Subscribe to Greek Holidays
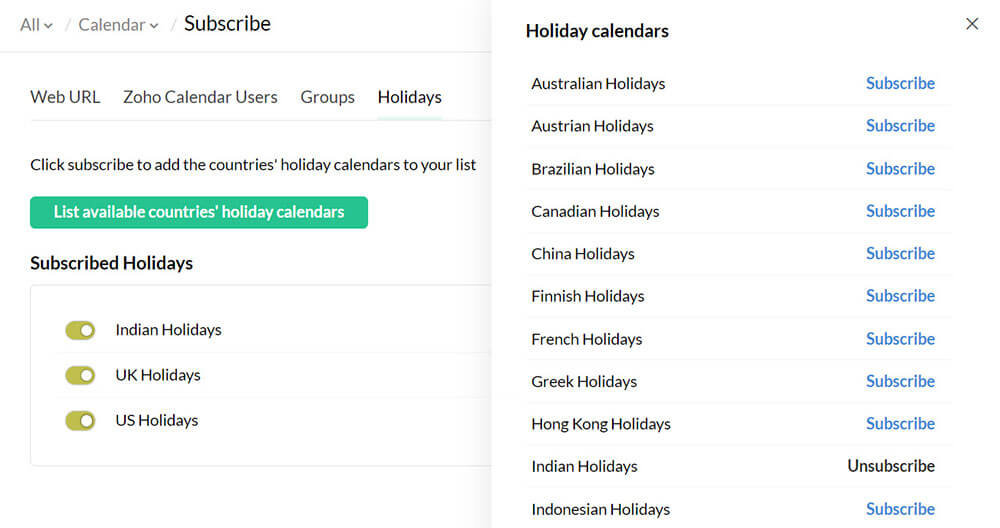This screenshot has width=1000, height=528. pyautogui.click(x=900, y=381)
